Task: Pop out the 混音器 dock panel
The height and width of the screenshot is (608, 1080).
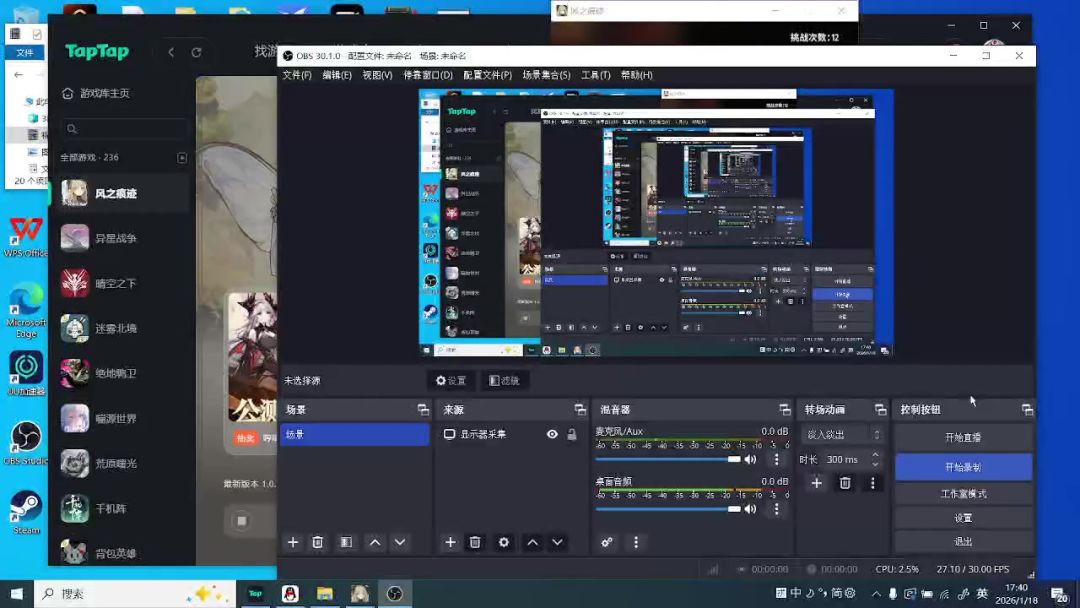Action: (785, 410)
